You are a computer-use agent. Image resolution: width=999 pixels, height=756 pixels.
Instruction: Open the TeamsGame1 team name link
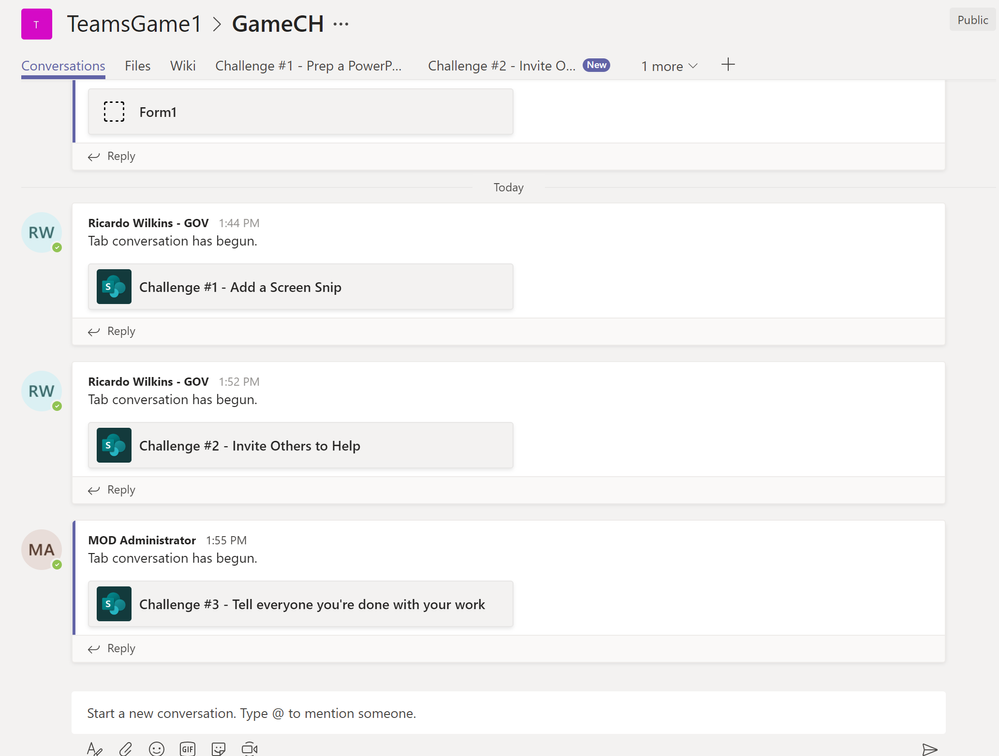pos(134,24)
